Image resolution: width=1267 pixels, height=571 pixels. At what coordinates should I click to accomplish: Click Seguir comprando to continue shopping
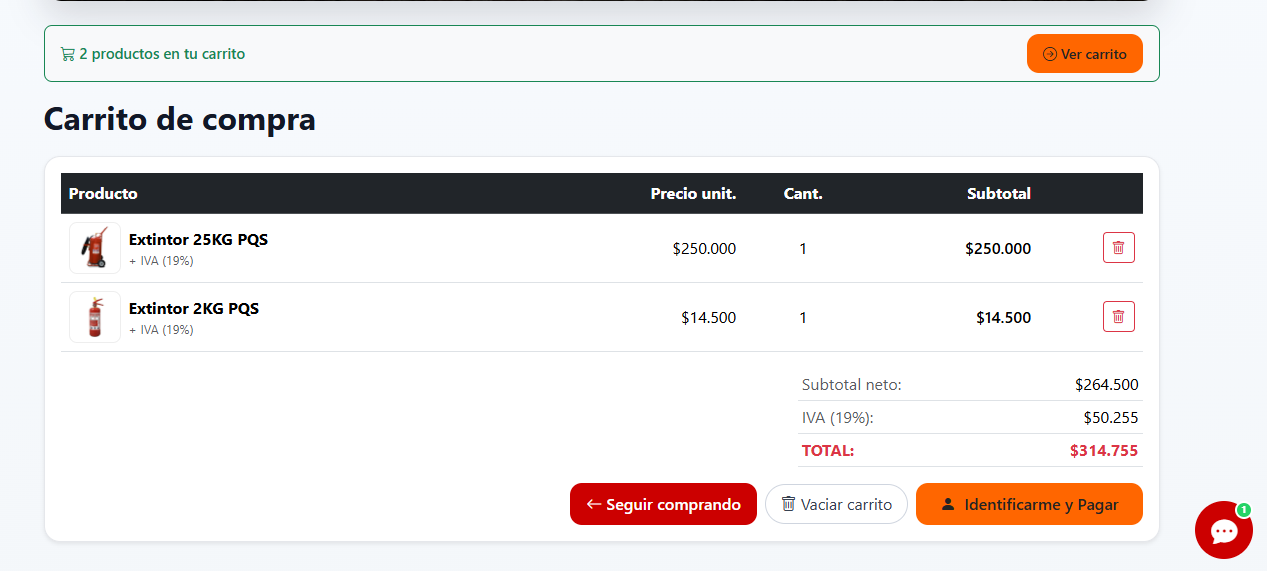663,504
